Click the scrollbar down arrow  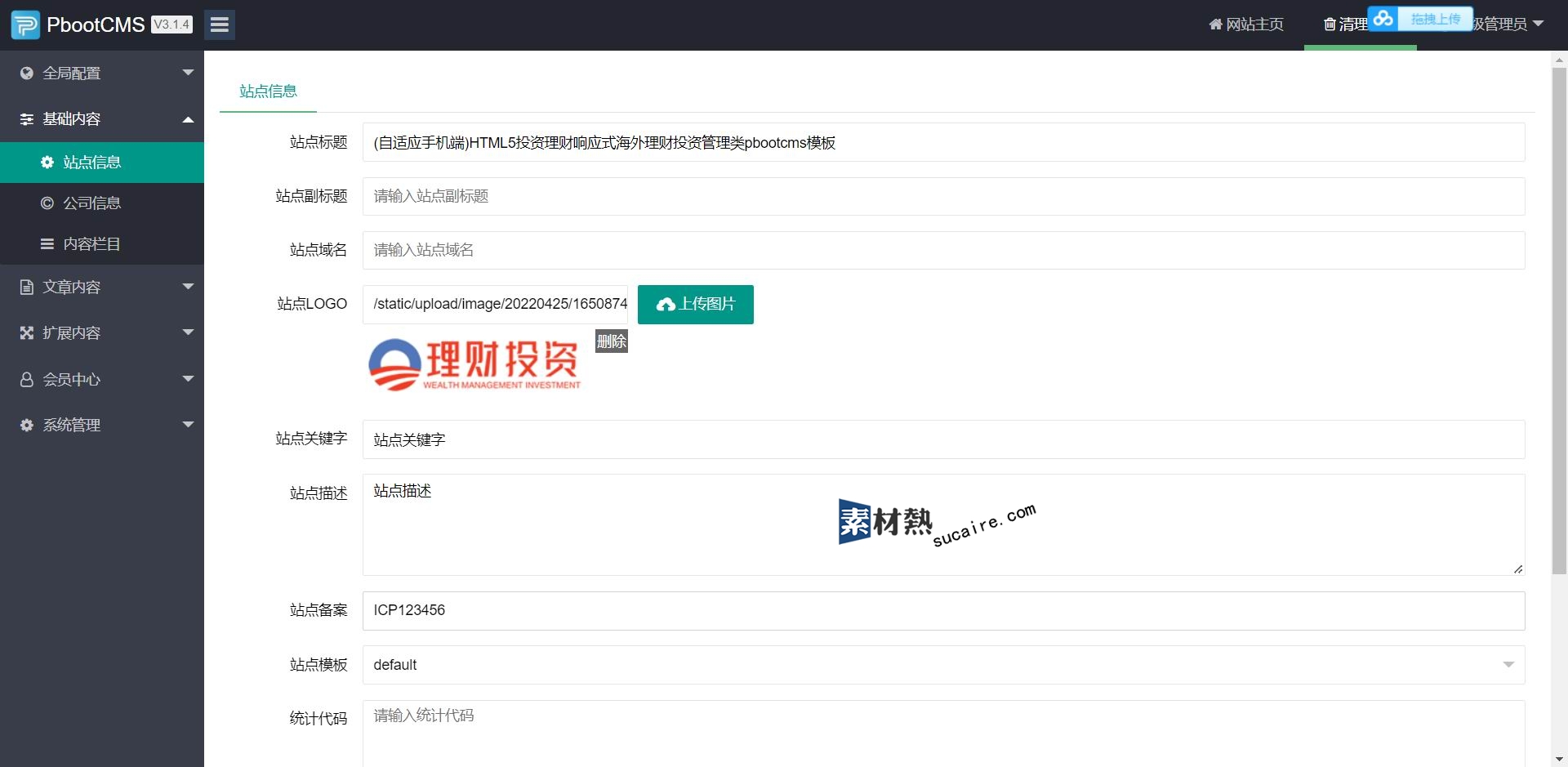coord(1559,759)
